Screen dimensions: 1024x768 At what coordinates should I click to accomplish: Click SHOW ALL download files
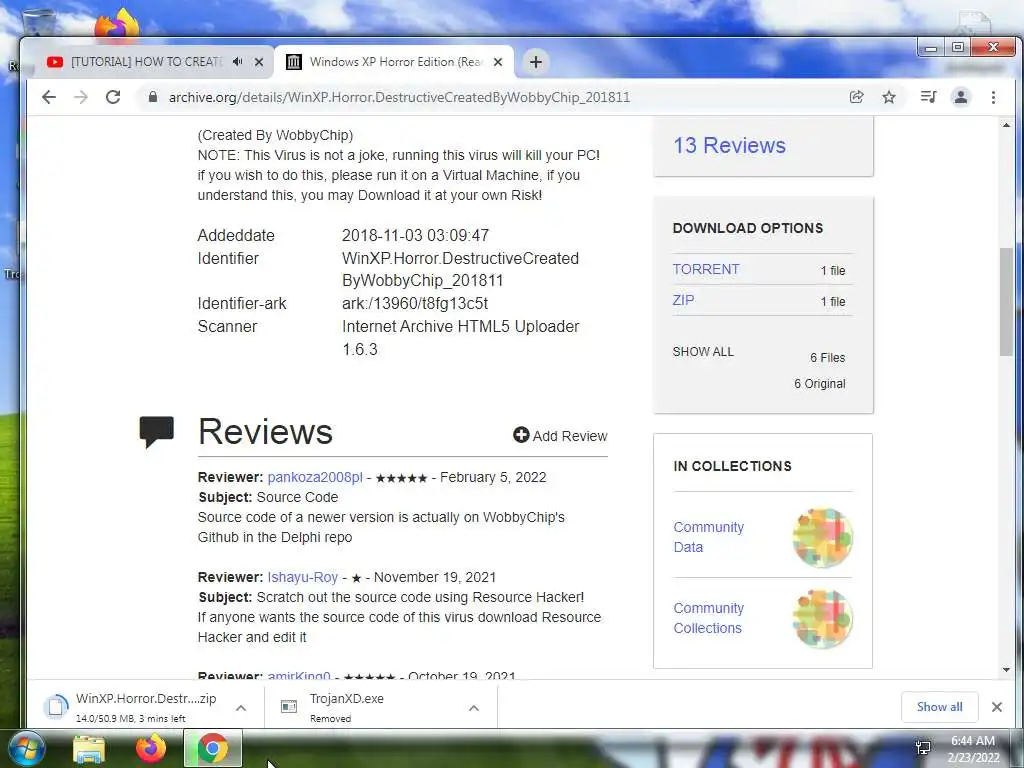click(703, 351)
